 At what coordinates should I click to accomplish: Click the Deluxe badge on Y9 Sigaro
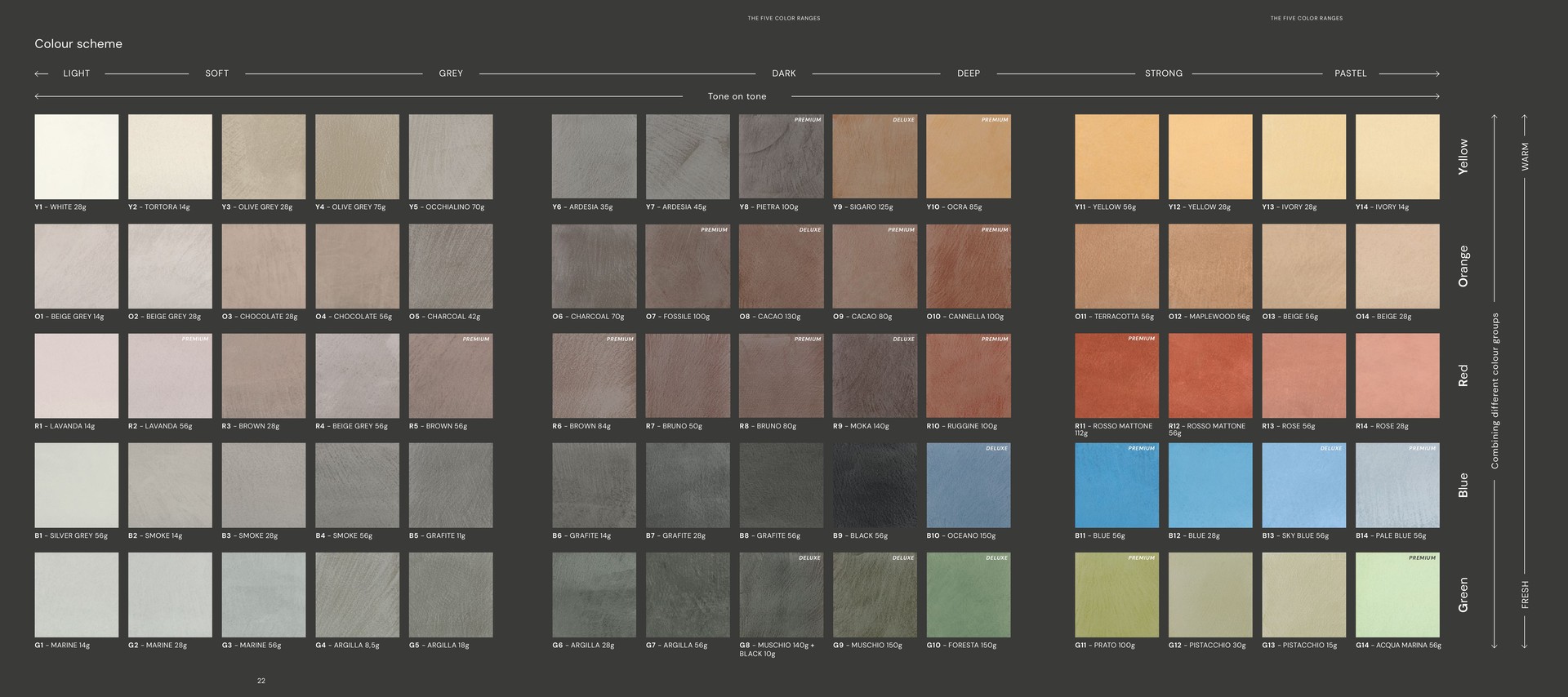903,120
